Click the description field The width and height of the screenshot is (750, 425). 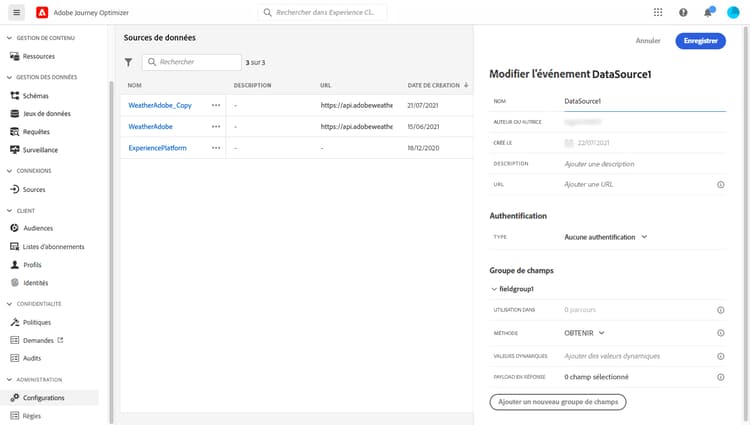pos(644,164)
